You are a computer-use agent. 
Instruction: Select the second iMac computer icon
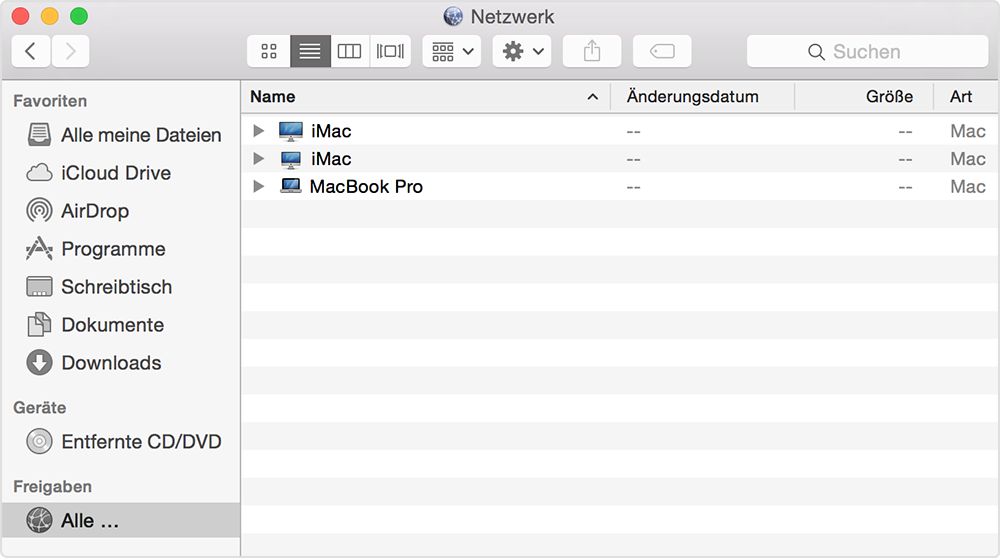291,159
